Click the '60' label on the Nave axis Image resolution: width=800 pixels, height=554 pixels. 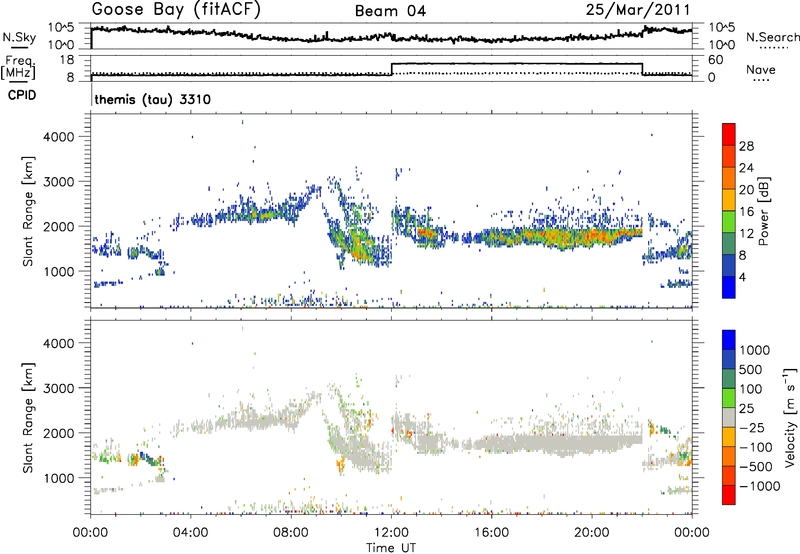click(716, 60)
